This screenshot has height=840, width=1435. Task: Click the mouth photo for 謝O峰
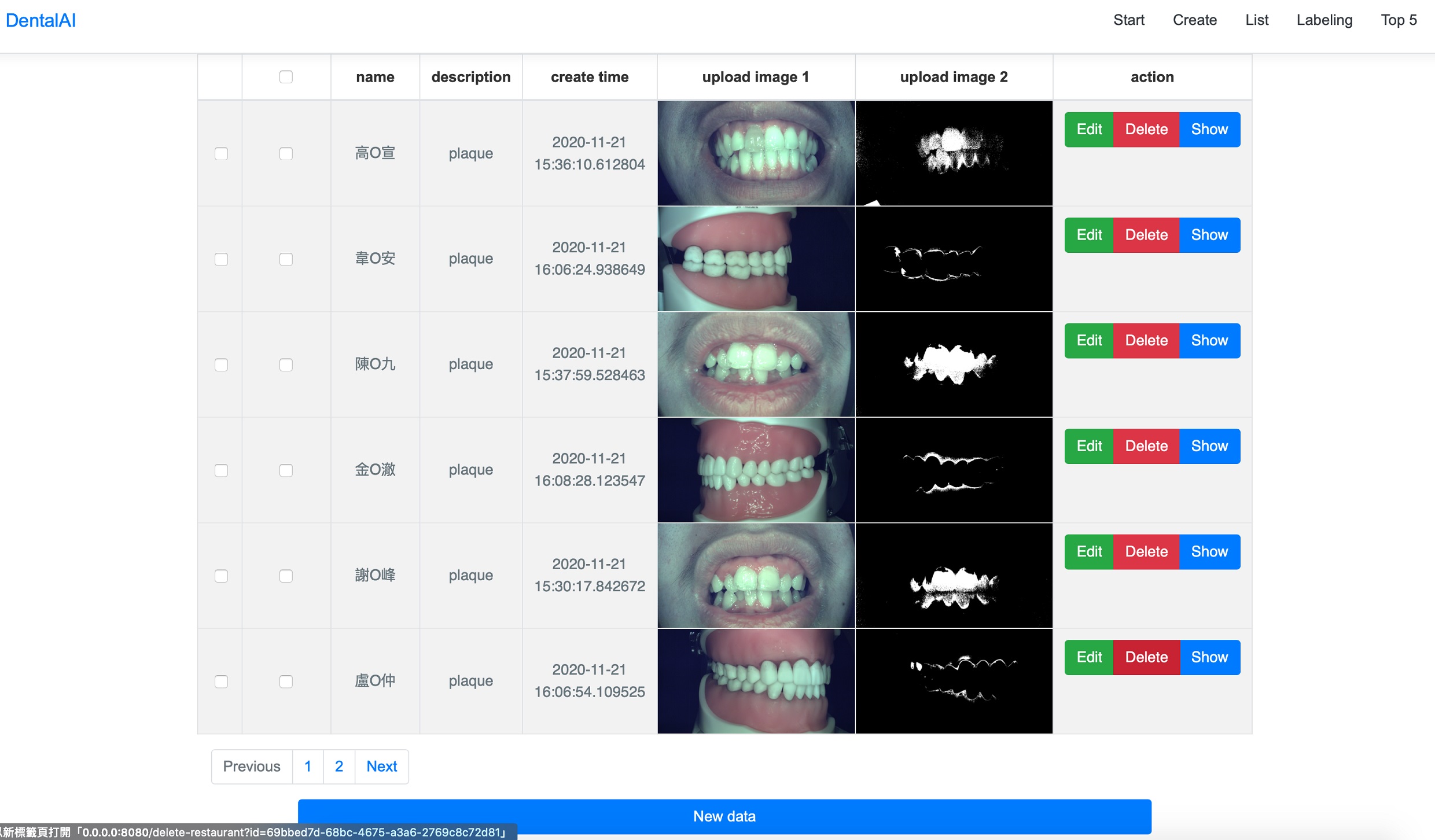click(756, 576)
